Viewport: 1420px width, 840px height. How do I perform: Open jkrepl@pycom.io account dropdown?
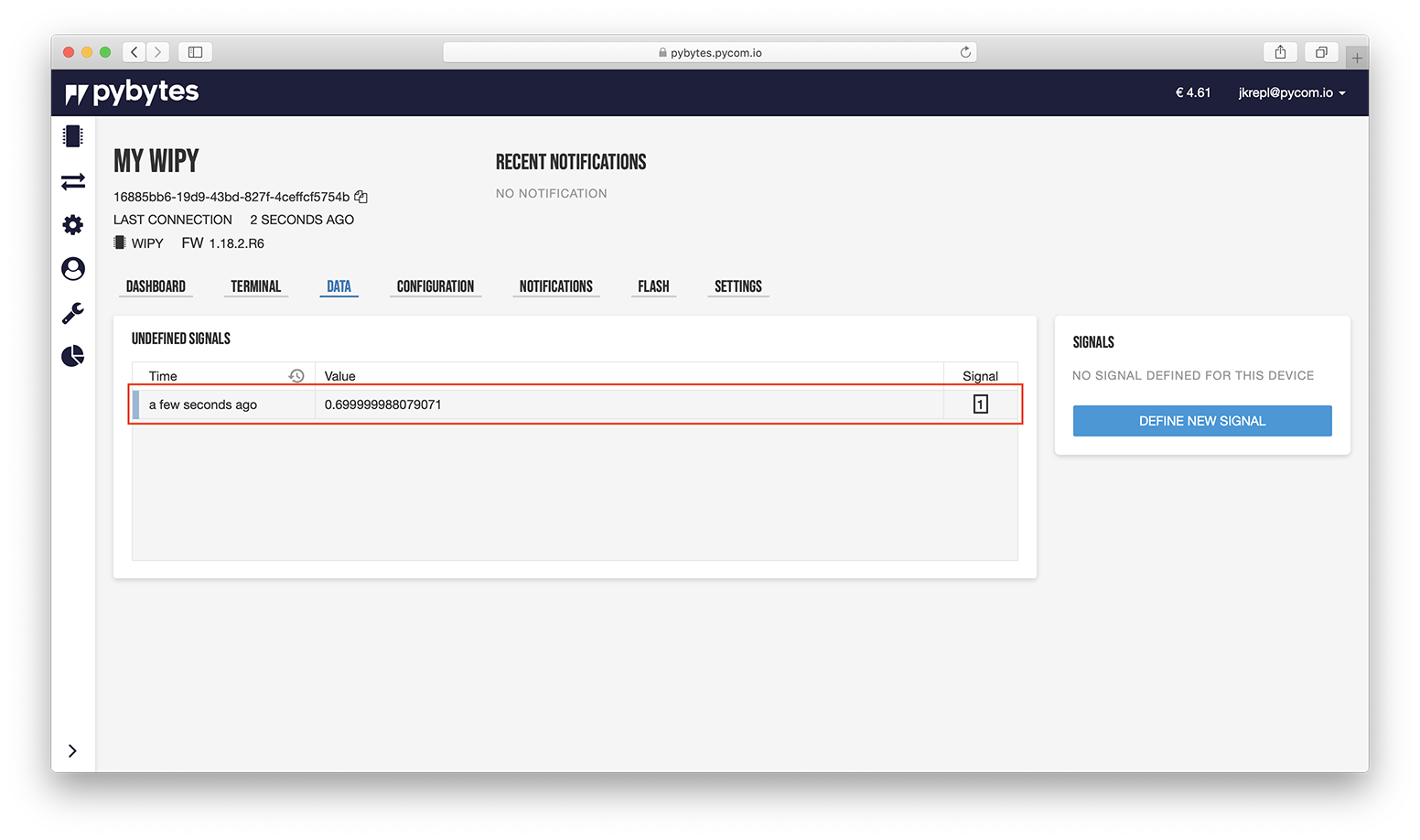coord(1292,92)
